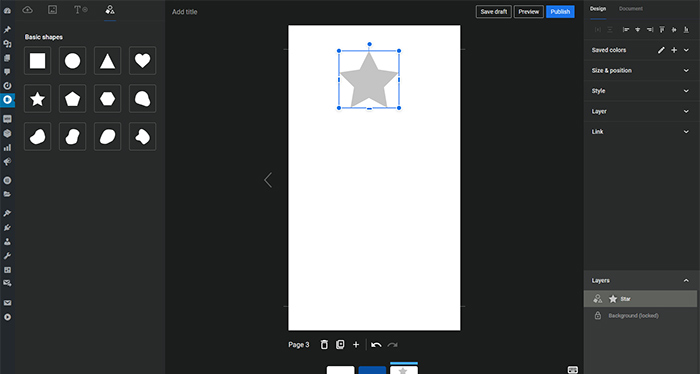700x374 pixels.
Task: Undo the last action
Action: pos(376,345)
